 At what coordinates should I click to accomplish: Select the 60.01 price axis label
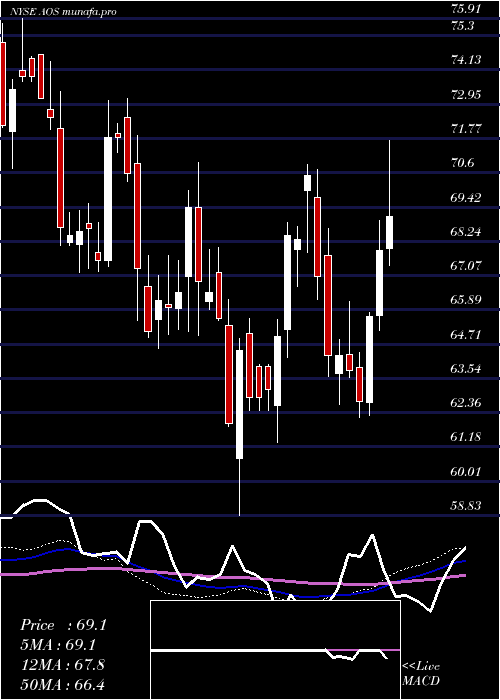point(466,472)
